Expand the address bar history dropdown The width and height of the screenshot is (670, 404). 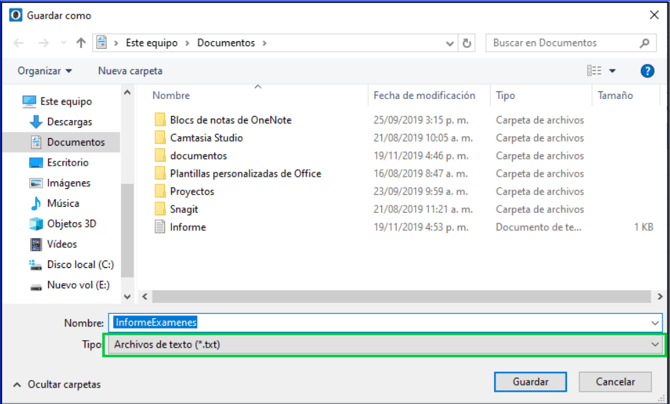(448, 44)
